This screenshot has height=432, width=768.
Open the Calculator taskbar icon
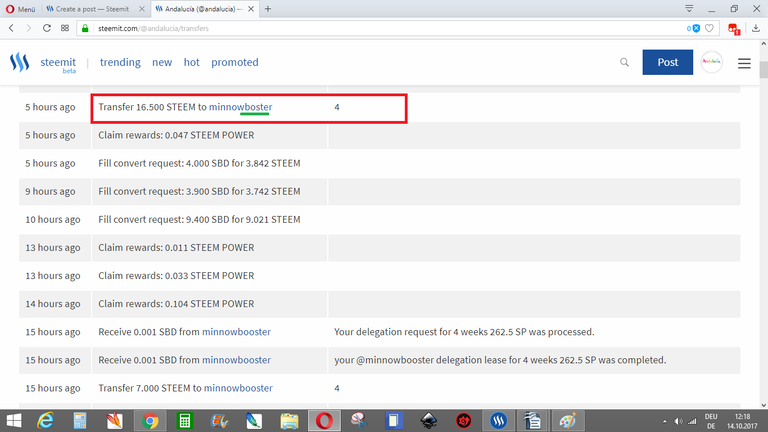point(80,421)
